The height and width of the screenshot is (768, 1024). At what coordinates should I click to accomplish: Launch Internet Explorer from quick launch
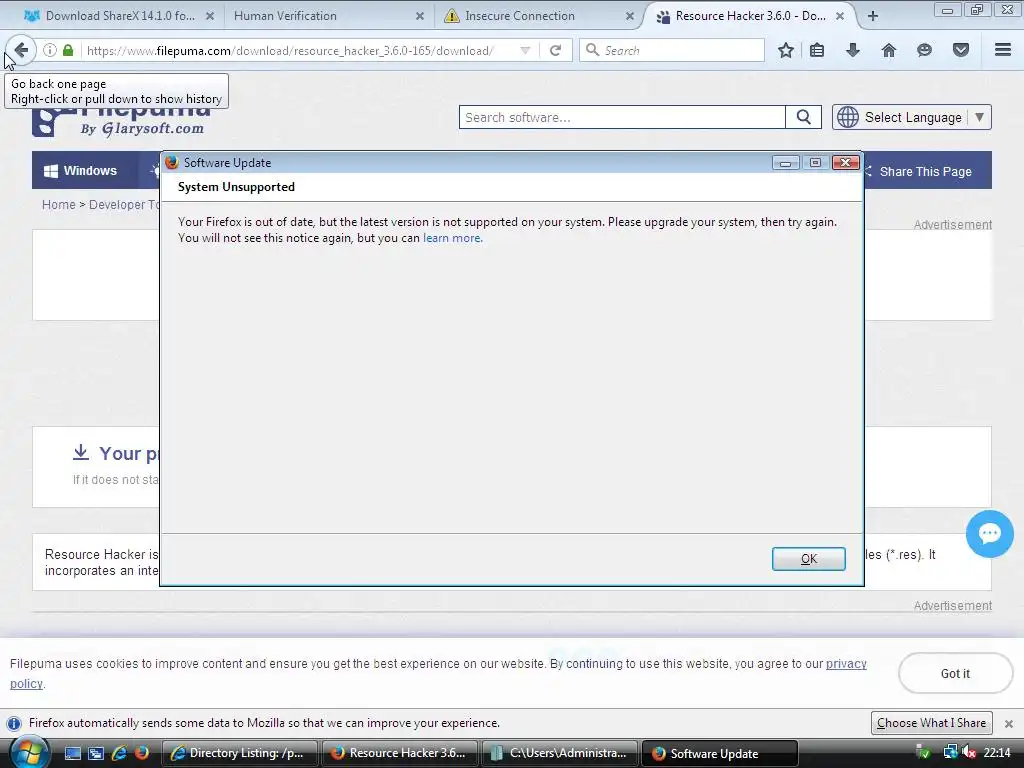(x=119, y=753)
